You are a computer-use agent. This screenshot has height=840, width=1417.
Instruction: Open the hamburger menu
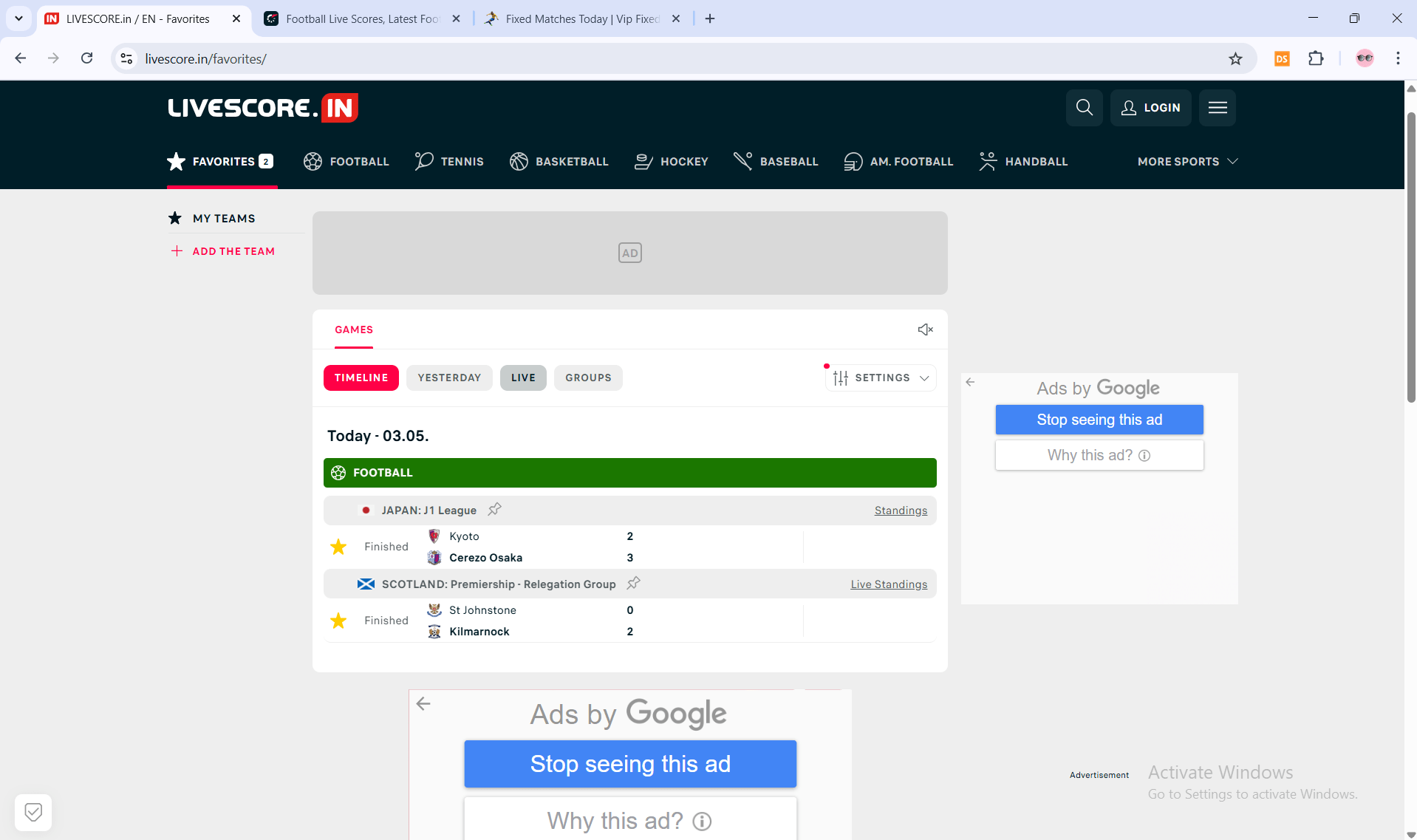click(1217, 108)
